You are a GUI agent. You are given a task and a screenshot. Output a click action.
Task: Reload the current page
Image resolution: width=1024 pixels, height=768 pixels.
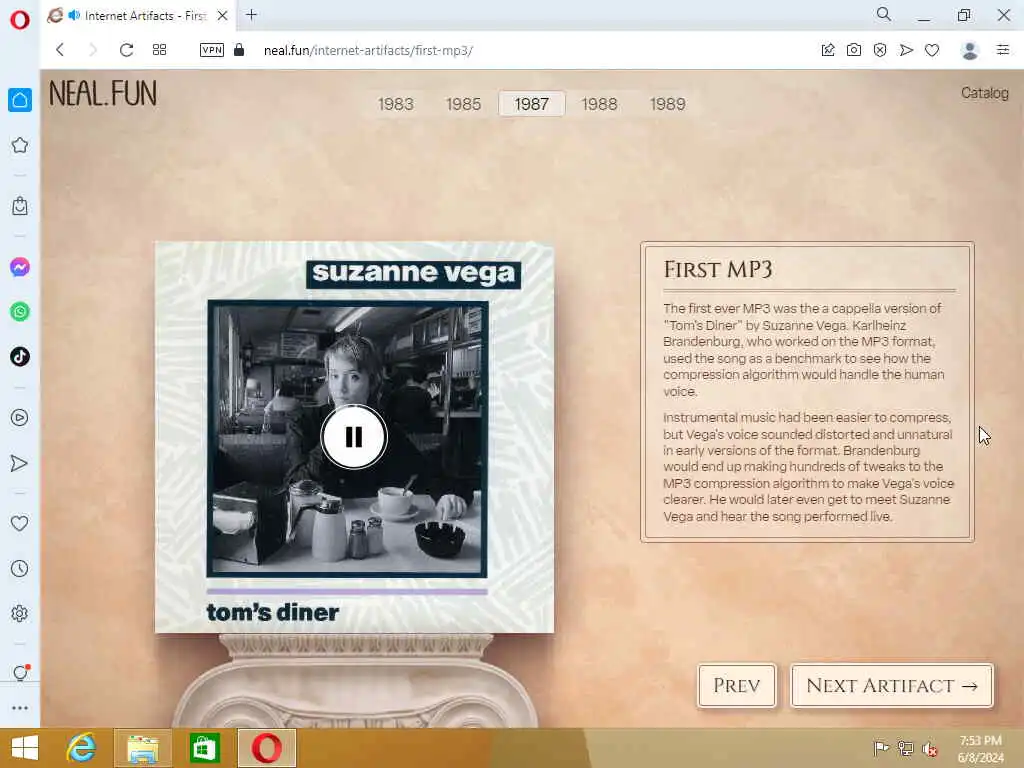point(126,50)
